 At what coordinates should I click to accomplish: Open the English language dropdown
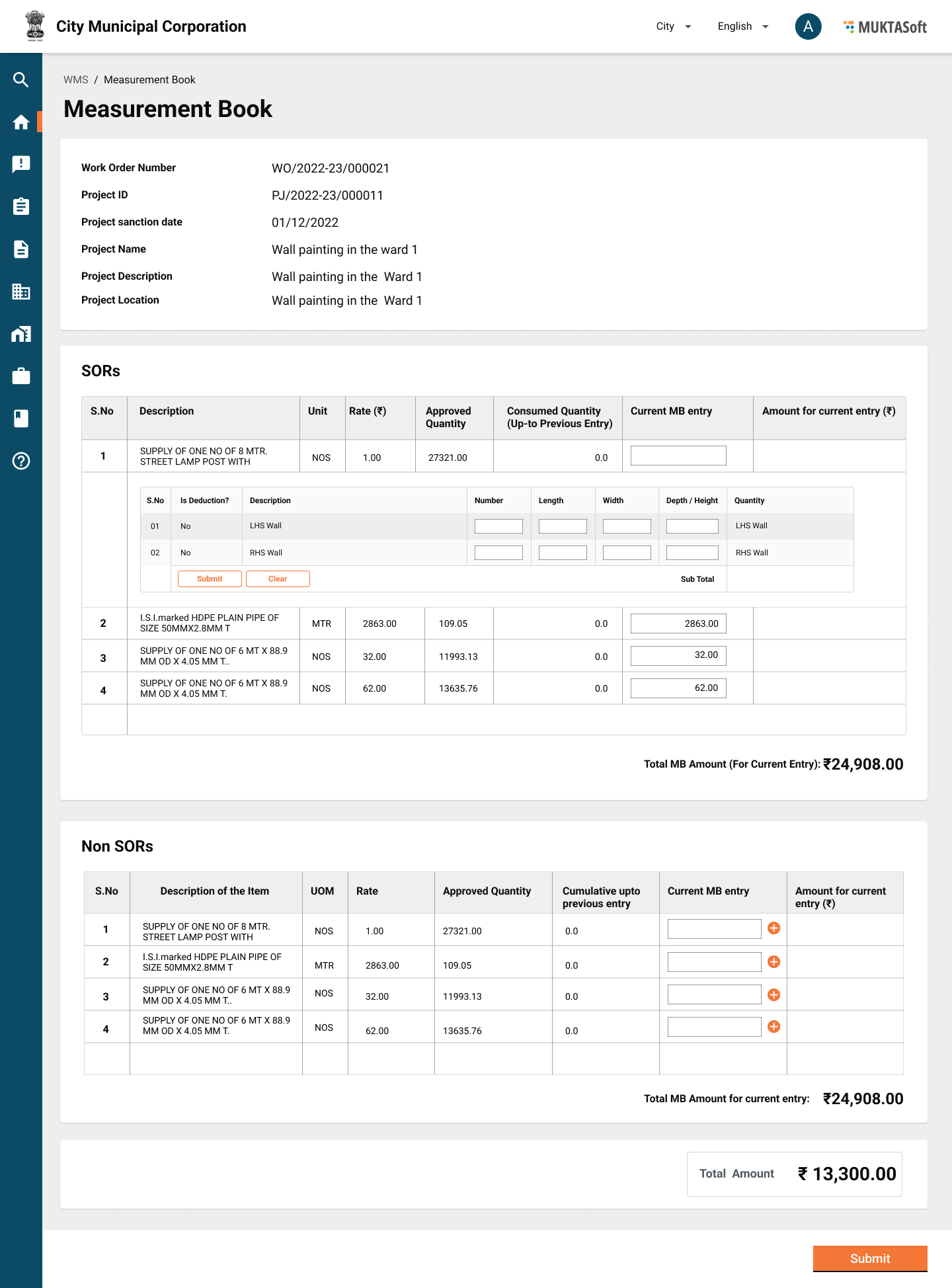point(743,26)
